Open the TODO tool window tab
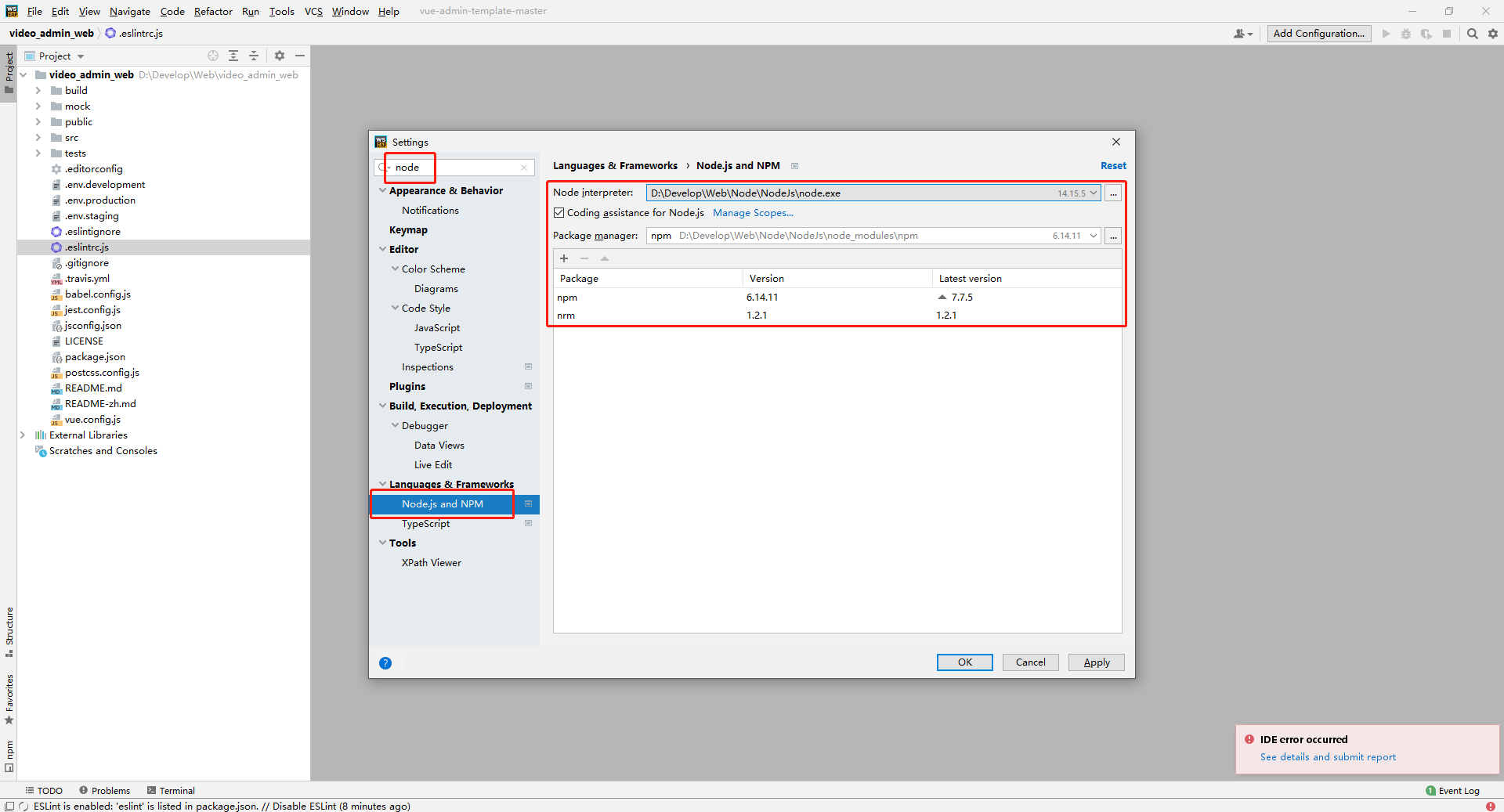 point(44,791)
